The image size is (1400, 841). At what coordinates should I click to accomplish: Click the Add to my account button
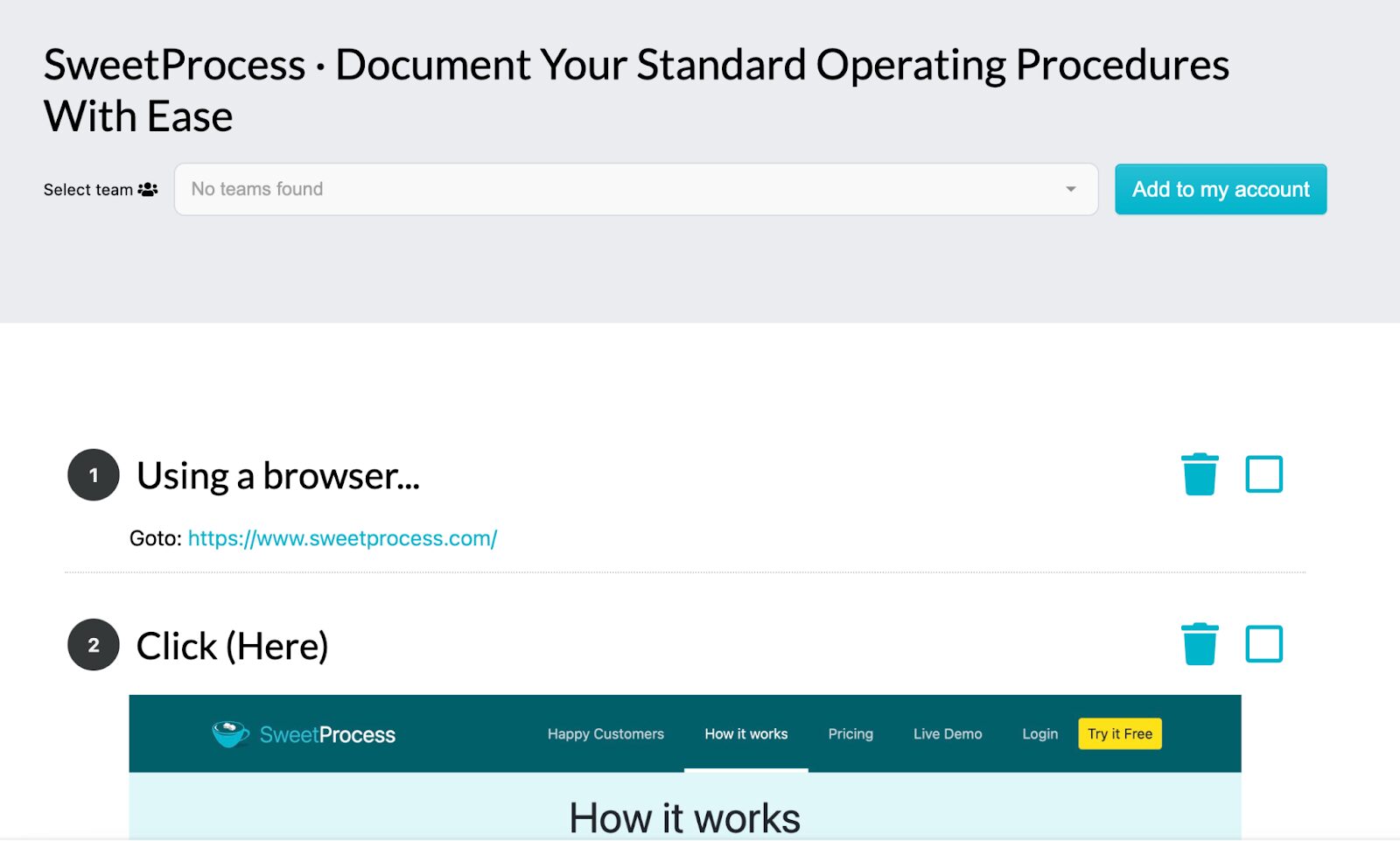(1220, 189)
